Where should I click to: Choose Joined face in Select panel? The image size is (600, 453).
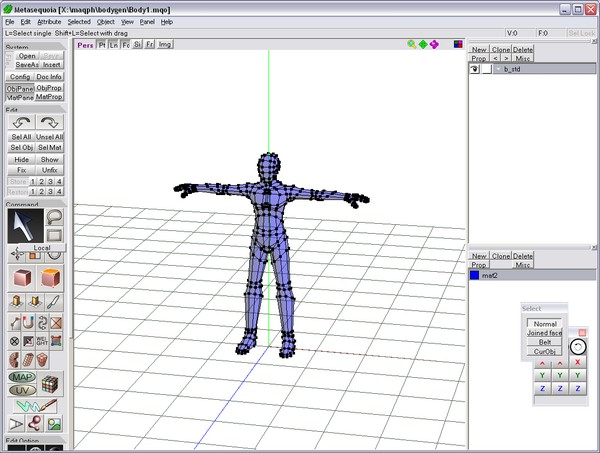point(544,333)
